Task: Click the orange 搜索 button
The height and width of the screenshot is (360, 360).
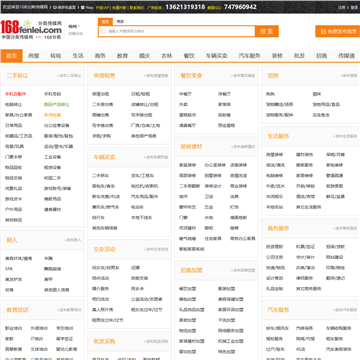Action: [x=267, y=31]
